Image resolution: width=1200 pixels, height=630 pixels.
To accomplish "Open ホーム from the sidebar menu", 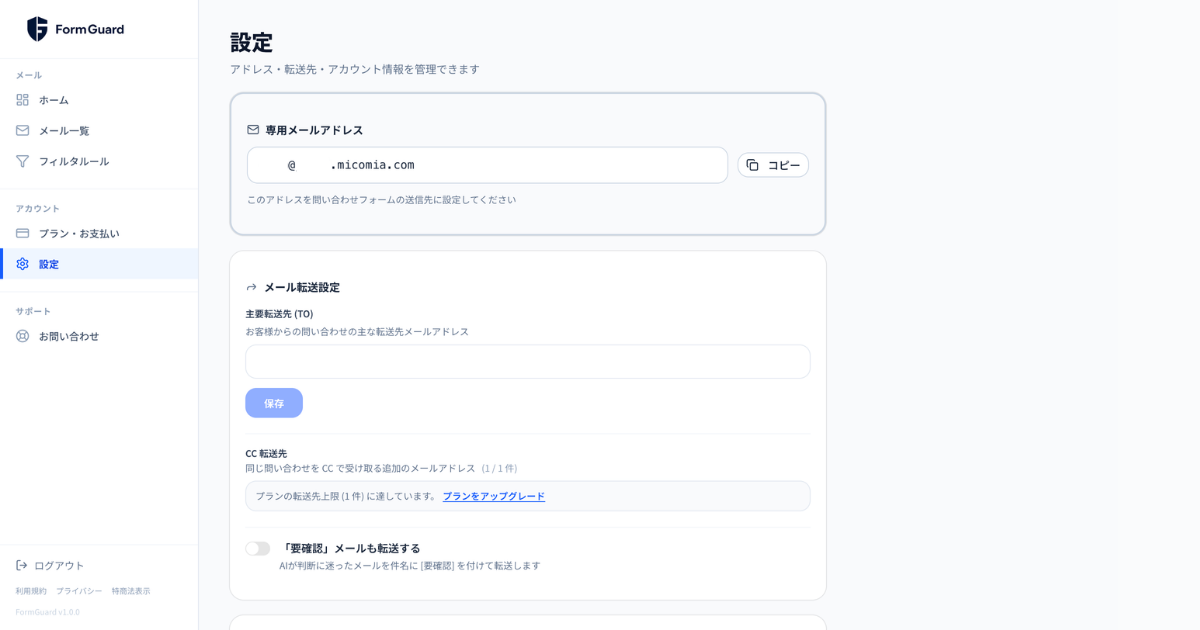I will 99,100.
